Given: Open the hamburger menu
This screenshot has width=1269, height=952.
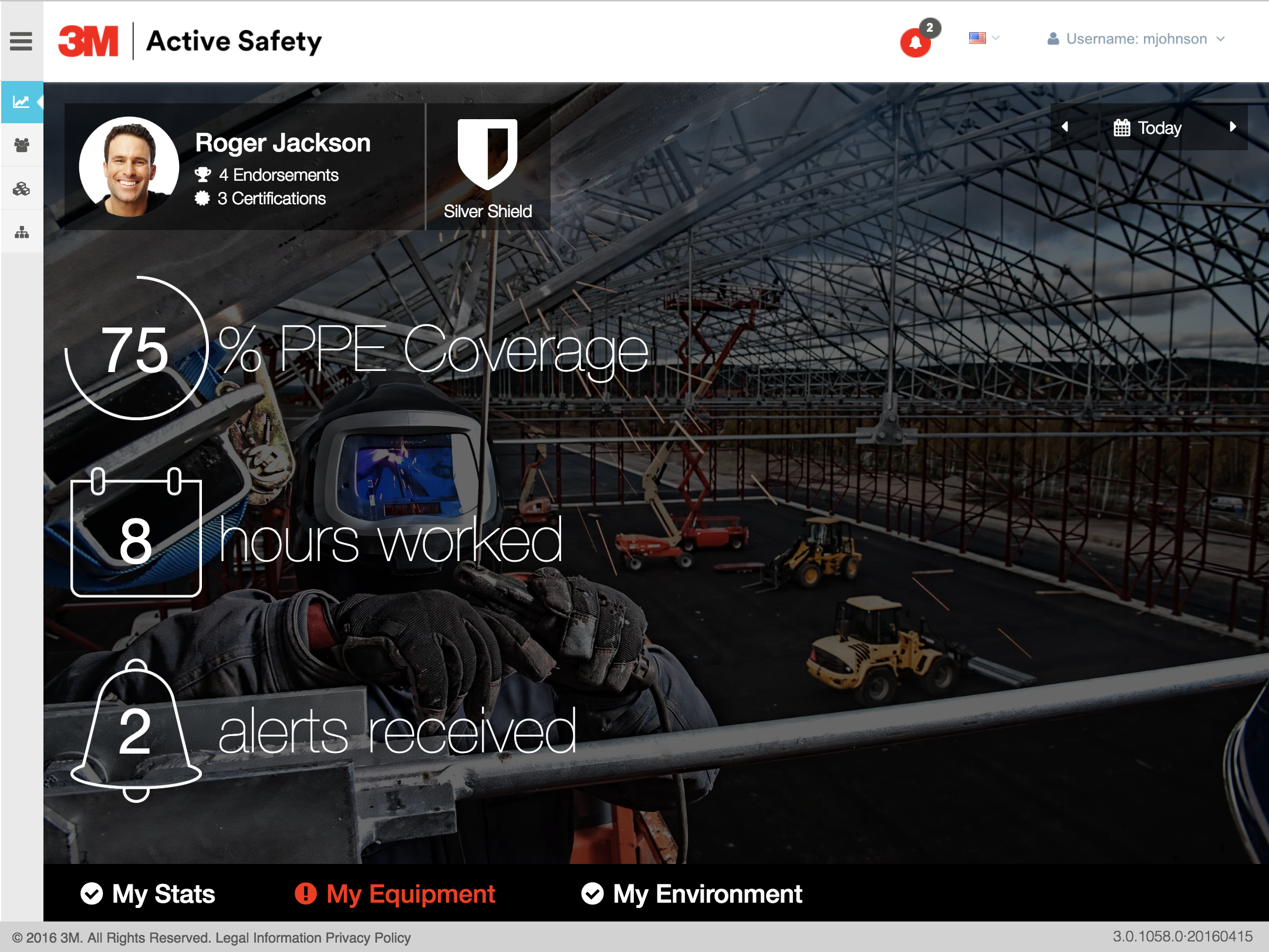Looking at the screenshot, I should (x=21, y=41).
